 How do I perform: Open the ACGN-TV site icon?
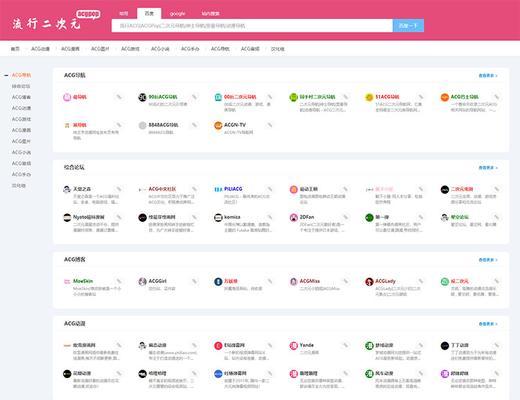point(218,125)
